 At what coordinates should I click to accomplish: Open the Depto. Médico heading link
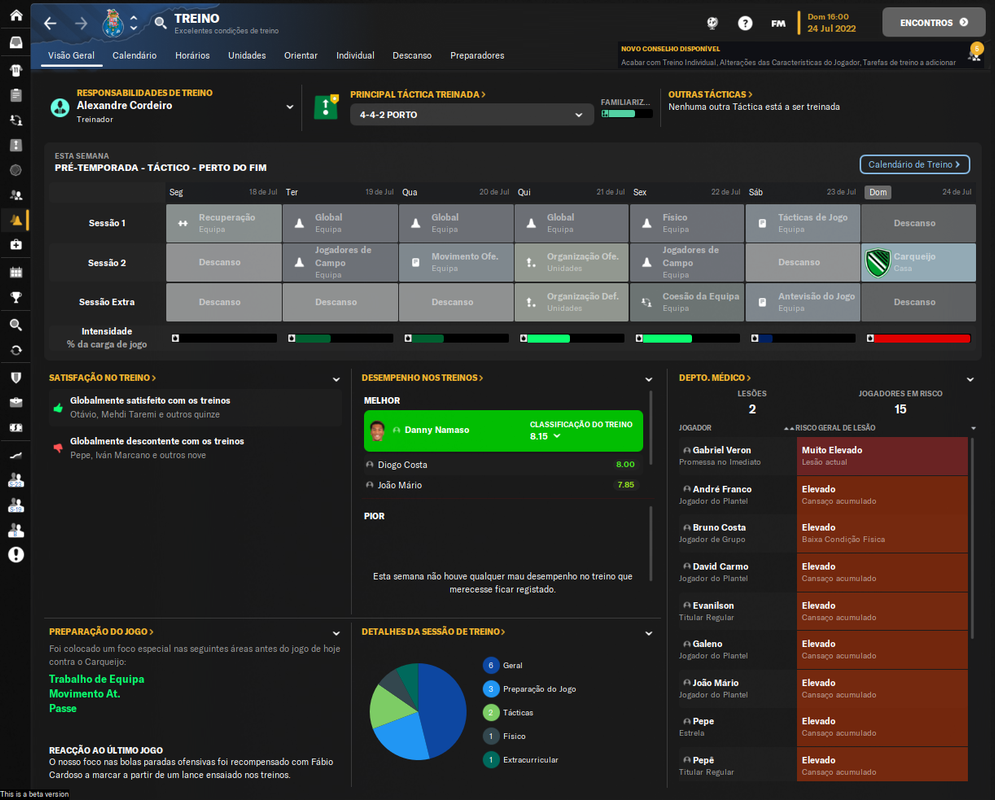715,378
